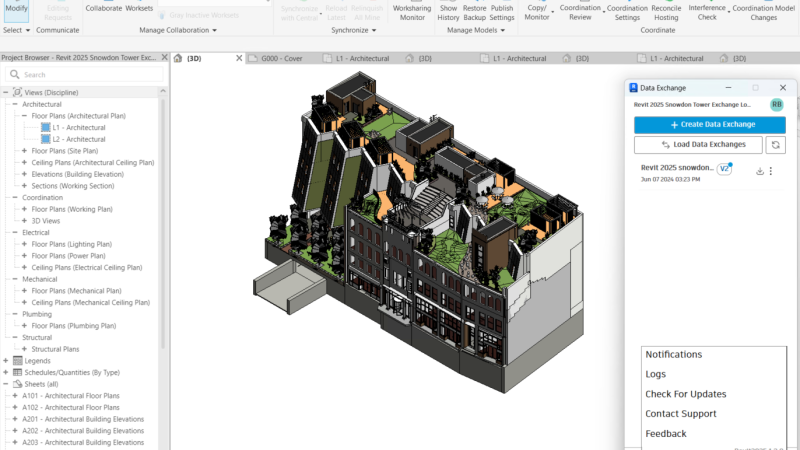Expand the Legends node
The width and height of the screenshot is (800, 450).
tap(6, 361)
